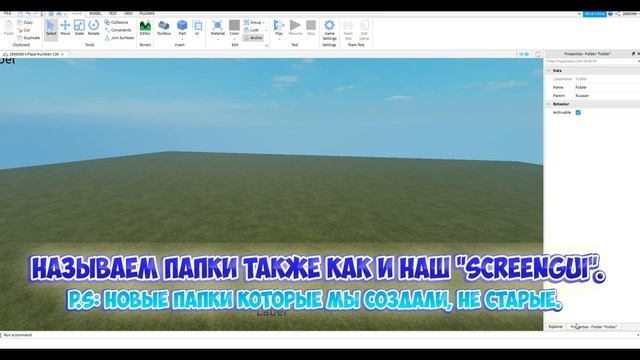Click the Copy command
Screen dimensions: 640x360
(25, 22)
